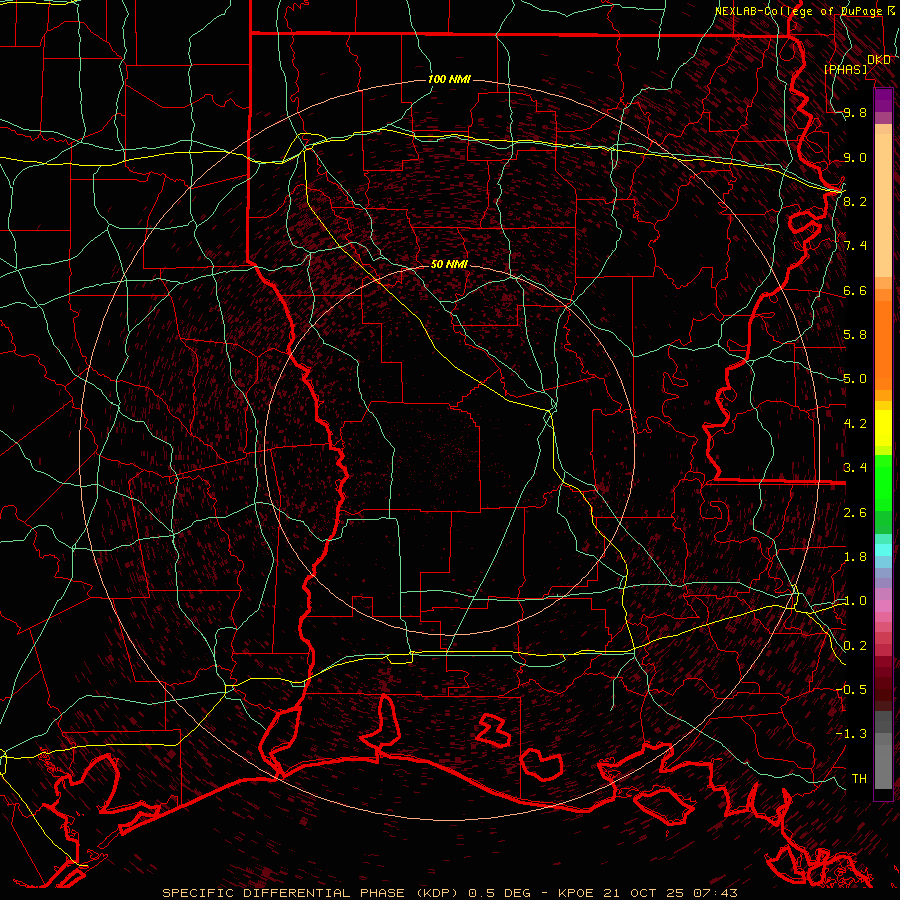Click the 8.2 value on color scale

[855, 201]
